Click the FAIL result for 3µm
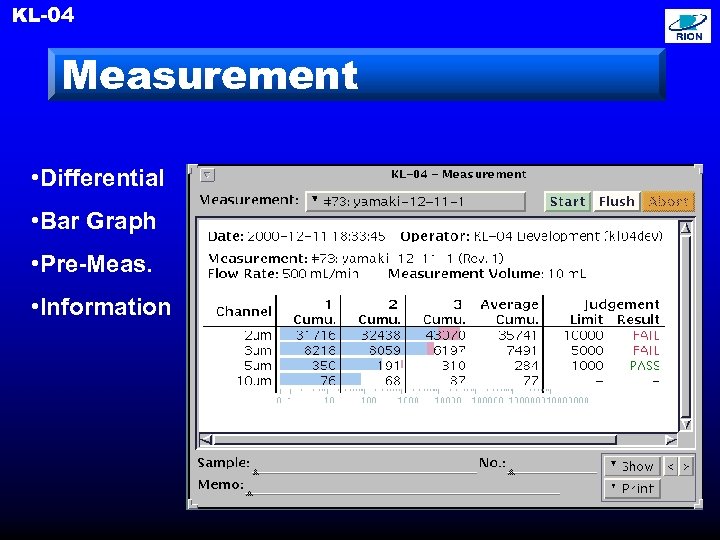This screenshot has width=720, height=540. click(646, 350)
